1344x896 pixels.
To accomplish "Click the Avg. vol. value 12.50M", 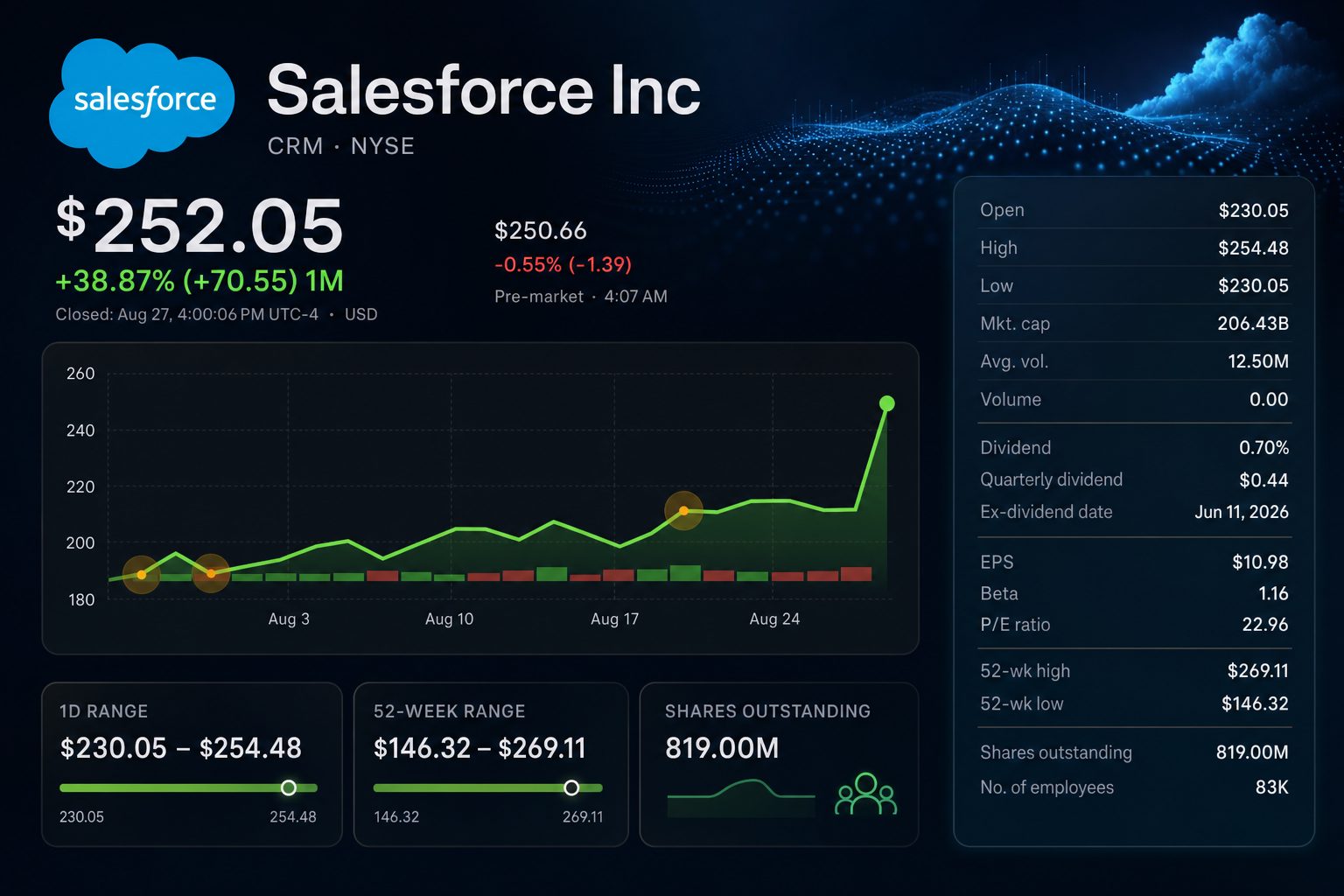I will tap(1258, 361).
